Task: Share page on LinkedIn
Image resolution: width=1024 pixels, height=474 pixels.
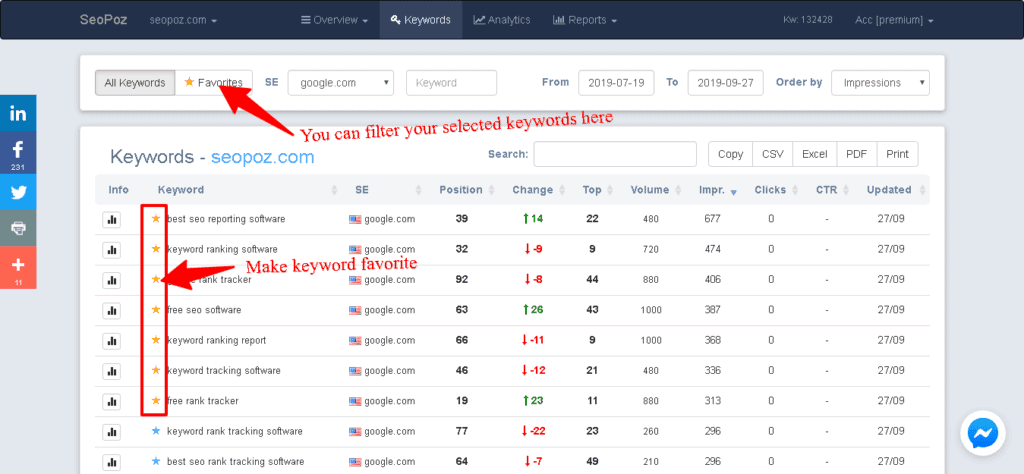Action: point(18,113)
